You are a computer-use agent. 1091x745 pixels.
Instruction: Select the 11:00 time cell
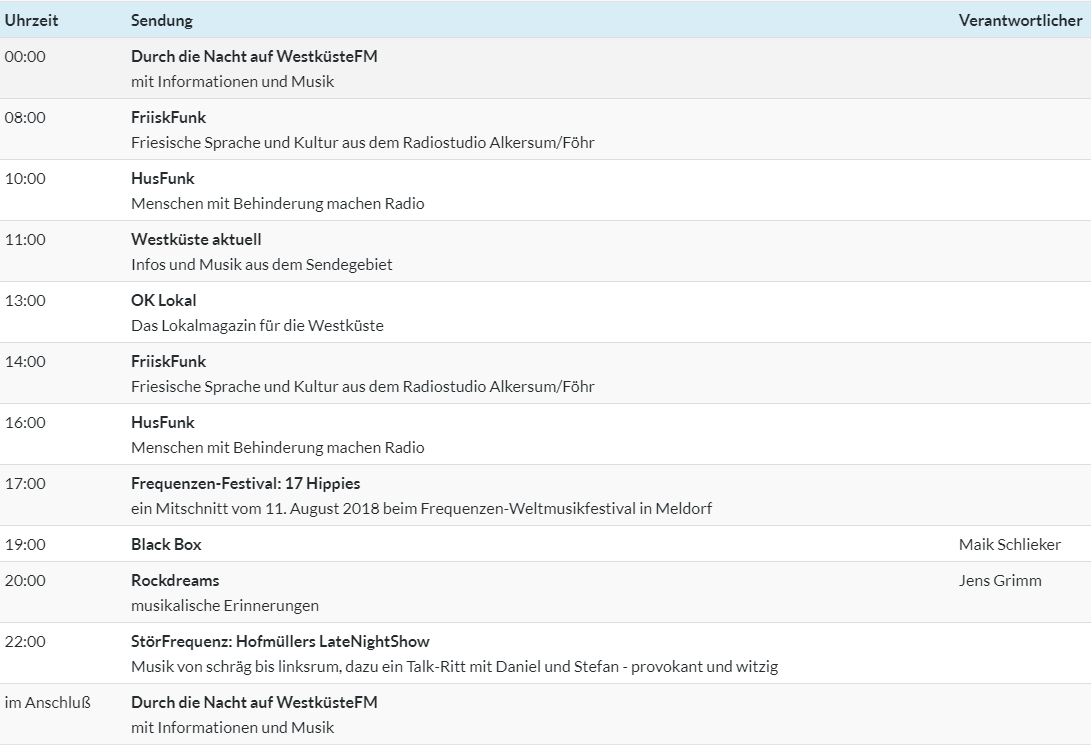tap(25, 240)
